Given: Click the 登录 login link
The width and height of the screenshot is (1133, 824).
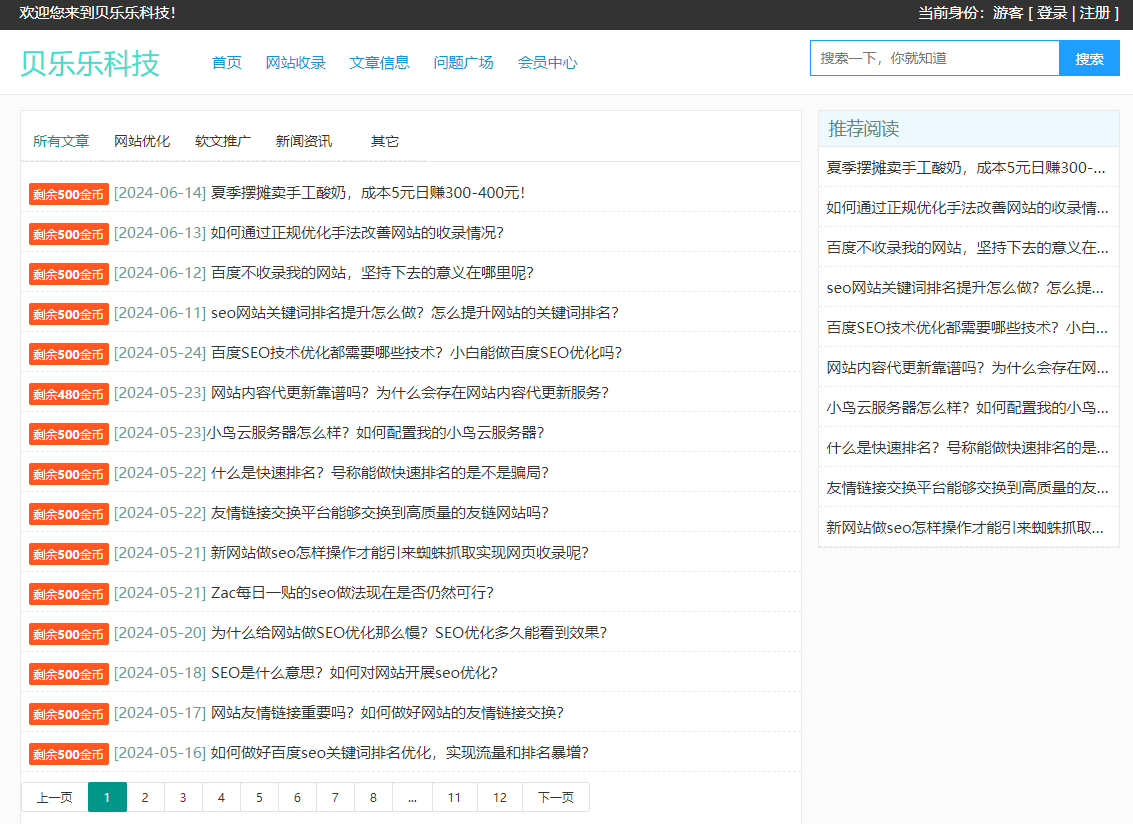Looking at the screenshot, I should click(1051, 13).
